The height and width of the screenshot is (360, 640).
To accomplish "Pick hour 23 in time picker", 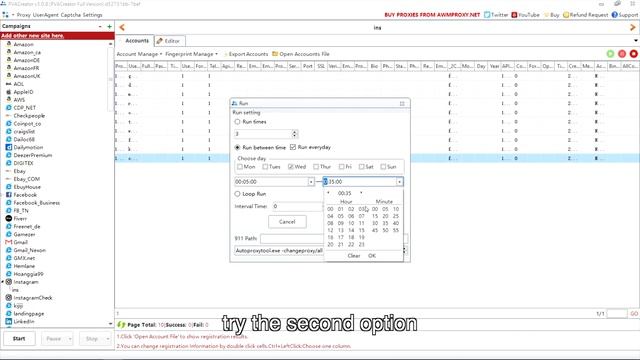I will 362,244.
